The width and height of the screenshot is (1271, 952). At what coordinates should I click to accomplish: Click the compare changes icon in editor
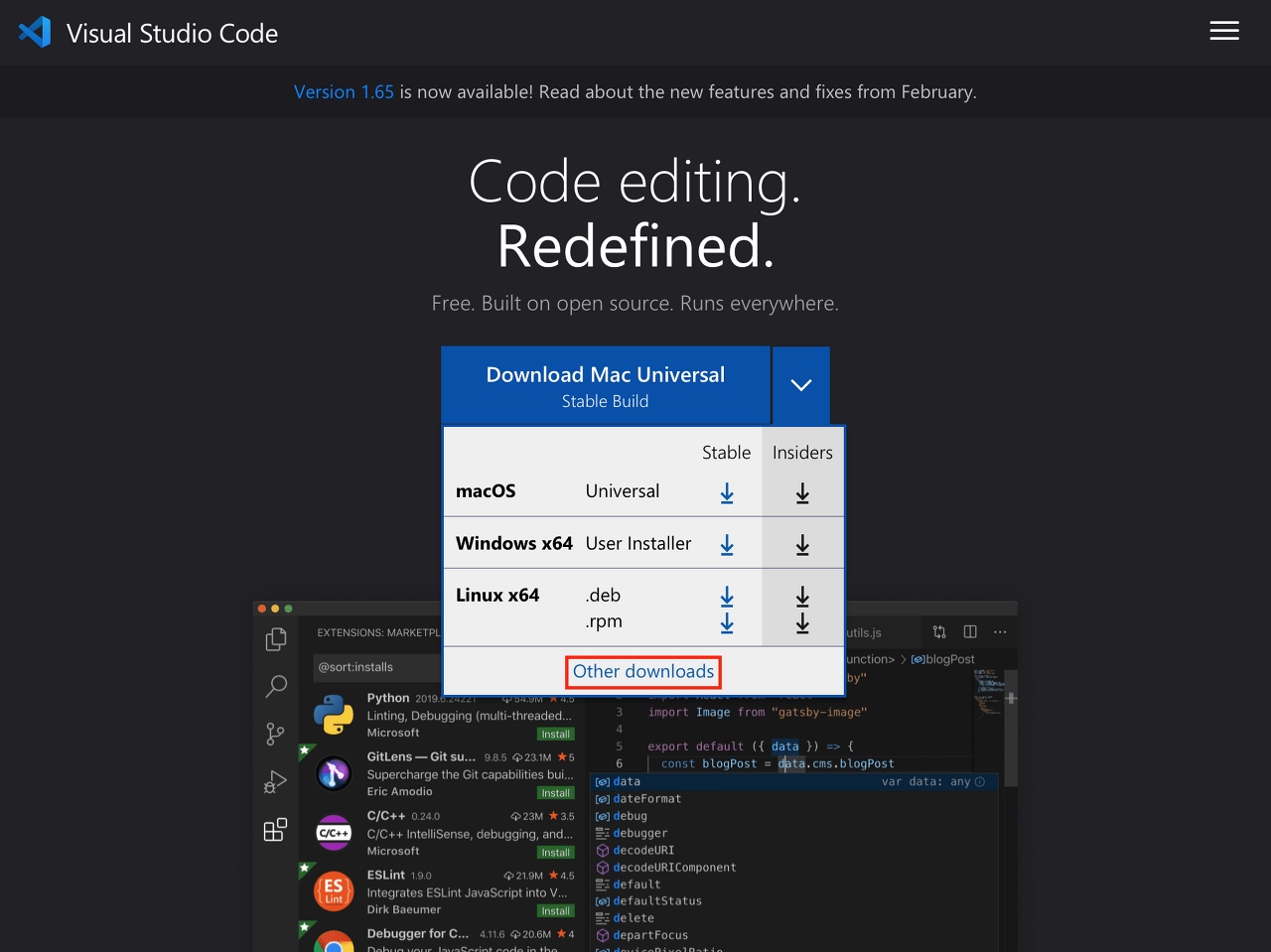(x=939, y=631)
